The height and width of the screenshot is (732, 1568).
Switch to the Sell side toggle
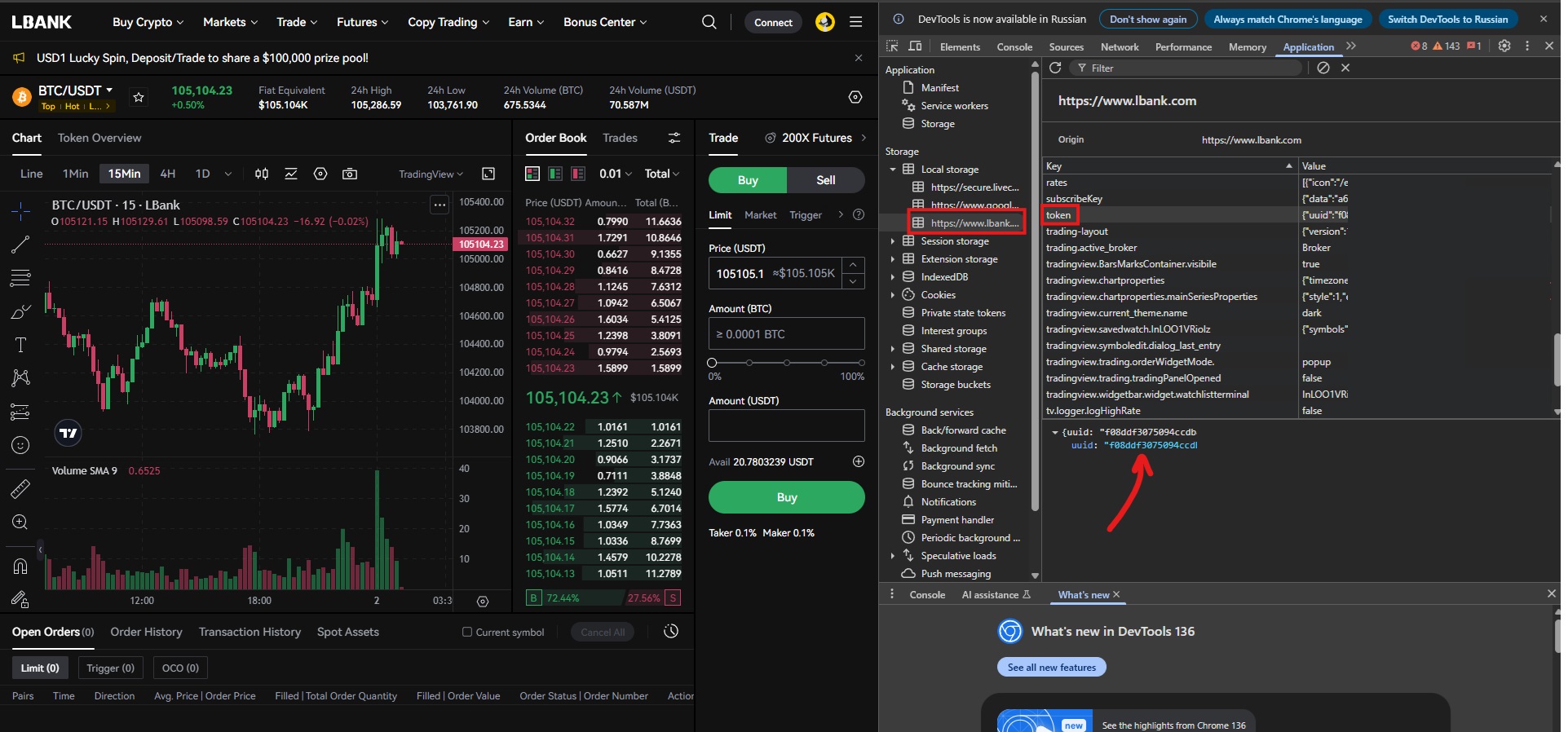825,180
